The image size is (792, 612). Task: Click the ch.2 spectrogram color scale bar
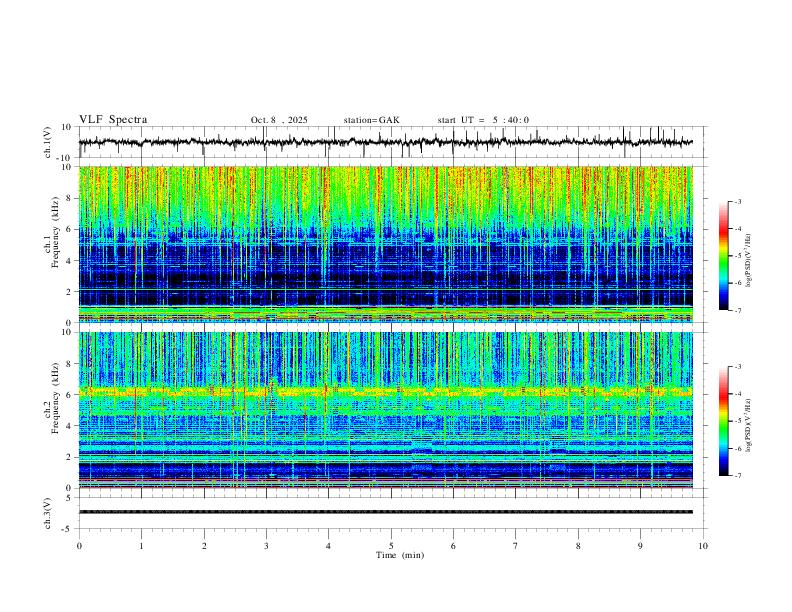(723, 421)
